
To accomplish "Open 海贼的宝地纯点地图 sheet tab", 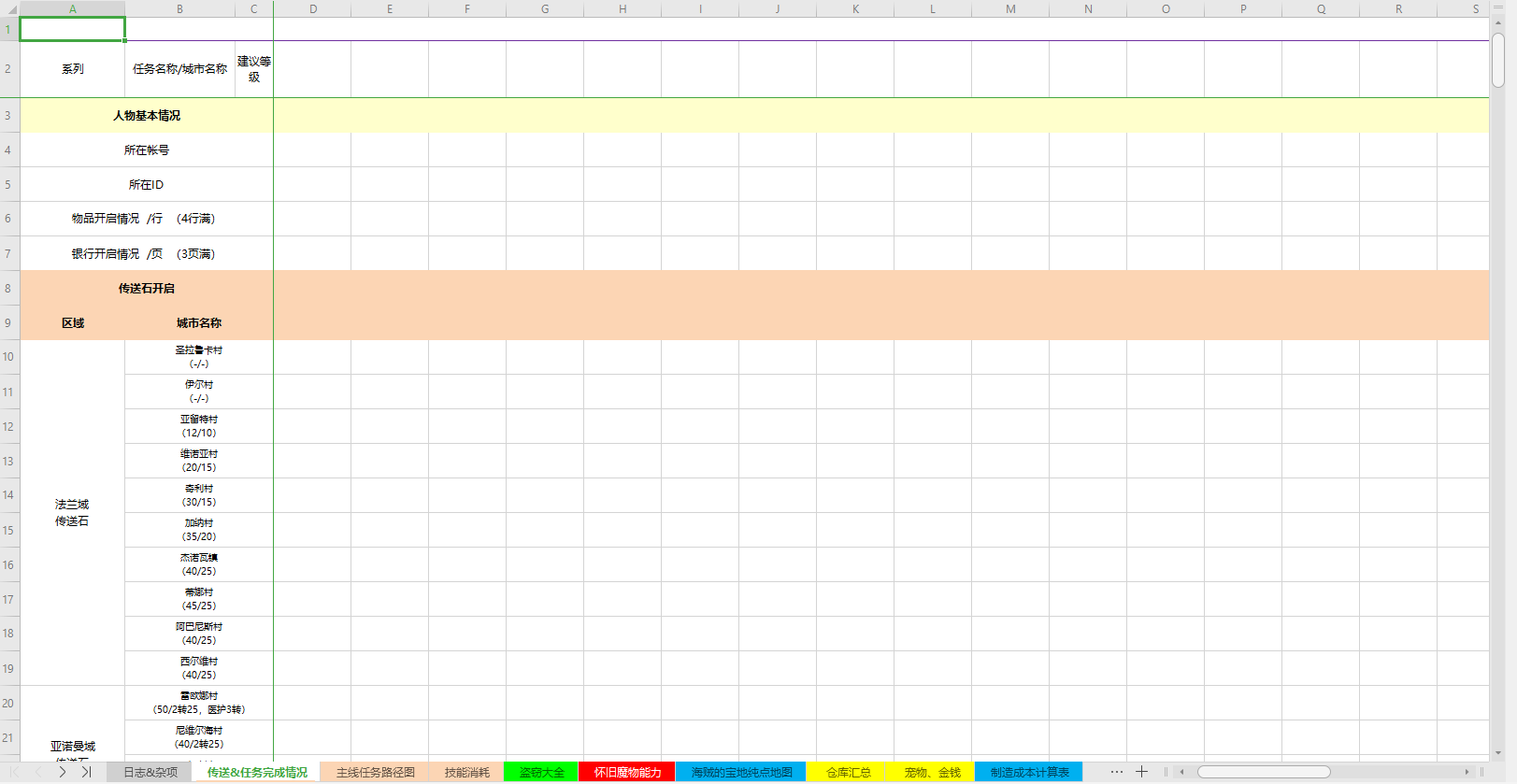I will pyautogui.click(x=741, y=772).
